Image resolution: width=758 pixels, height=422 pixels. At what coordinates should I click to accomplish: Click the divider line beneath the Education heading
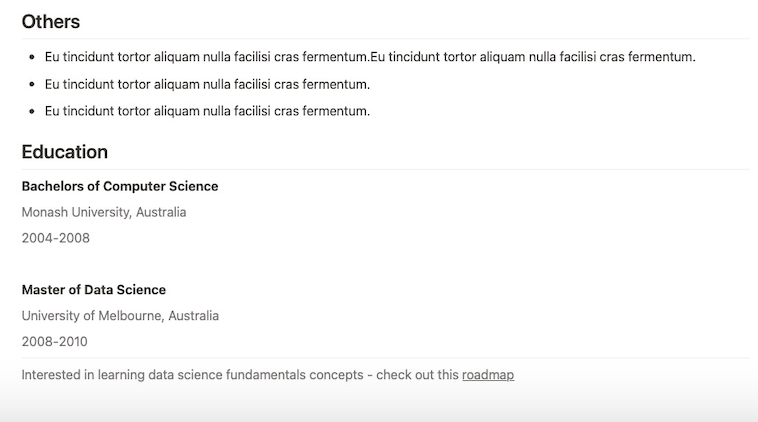385,170
